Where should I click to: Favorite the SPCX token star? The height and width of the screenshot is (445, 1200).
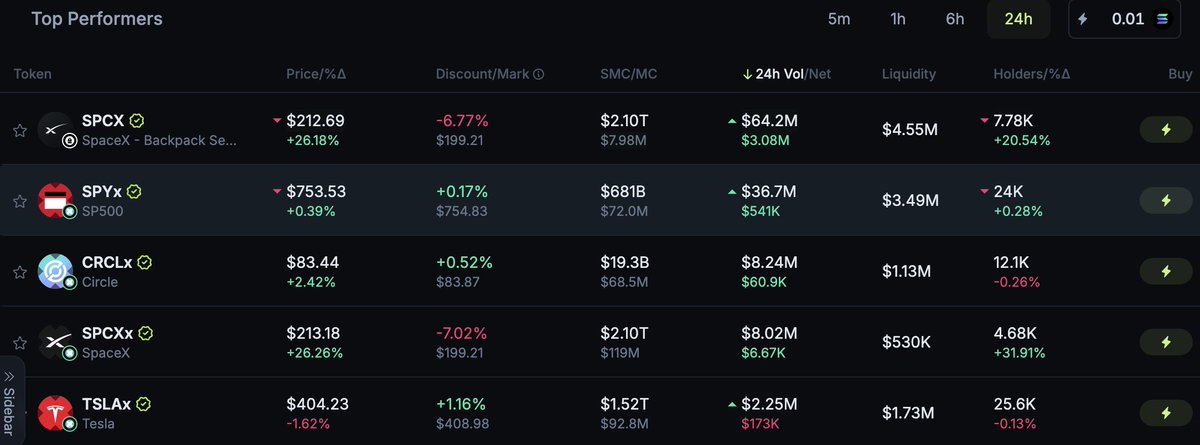click(19, 130)
